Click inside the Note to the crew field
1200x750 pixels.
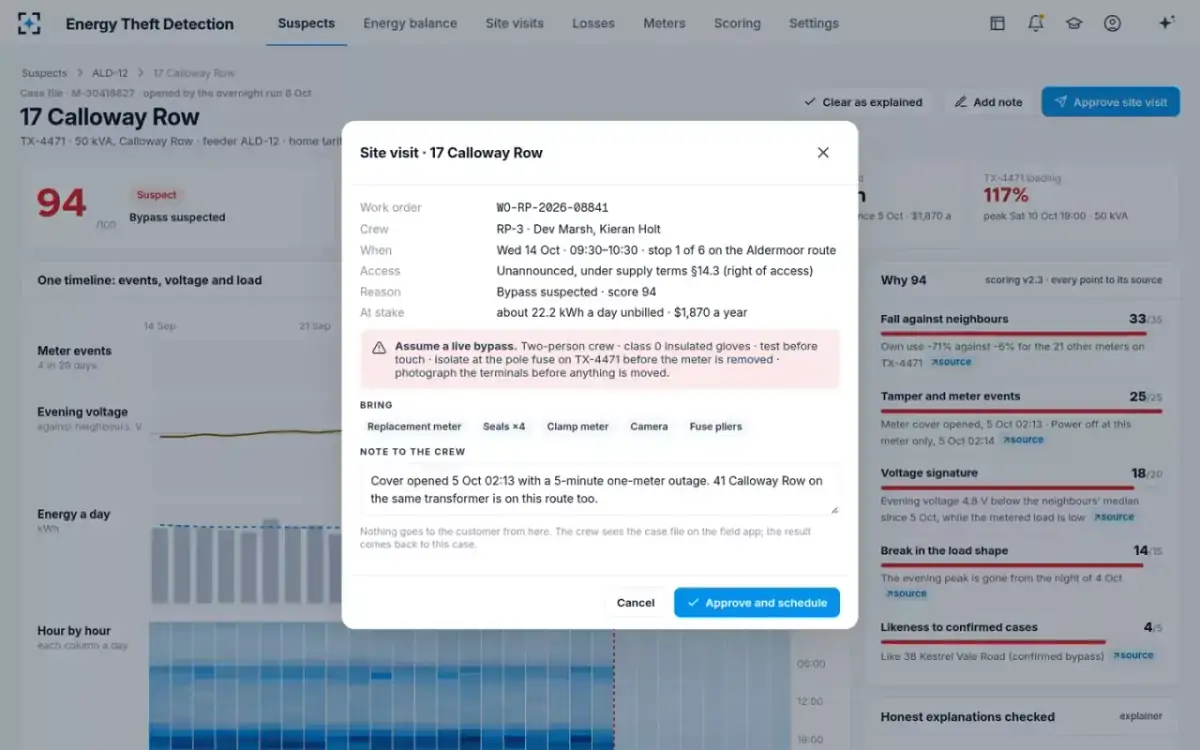click(x=599, y=489)
